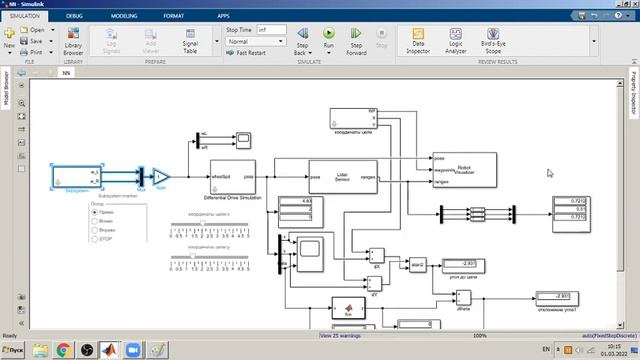This screenshot has width=640, height=360.
Task: Click the Image annotation palette icon
Action: pos(22,156)
